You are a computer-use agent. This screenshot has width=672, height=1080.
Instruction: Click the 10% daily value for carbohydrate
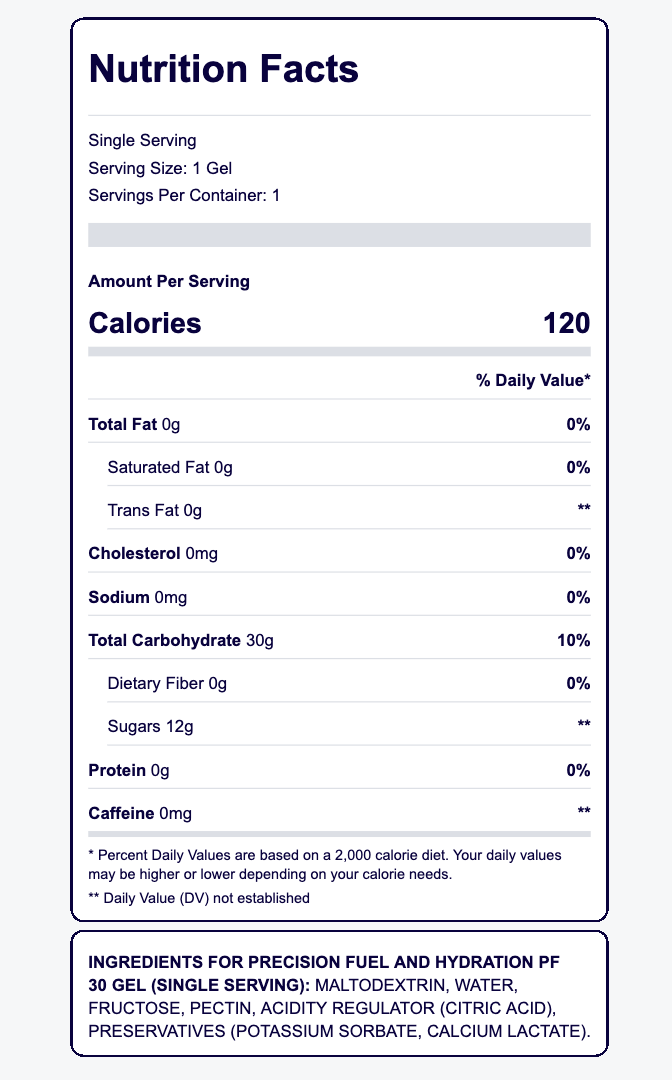tap(574, 641)
